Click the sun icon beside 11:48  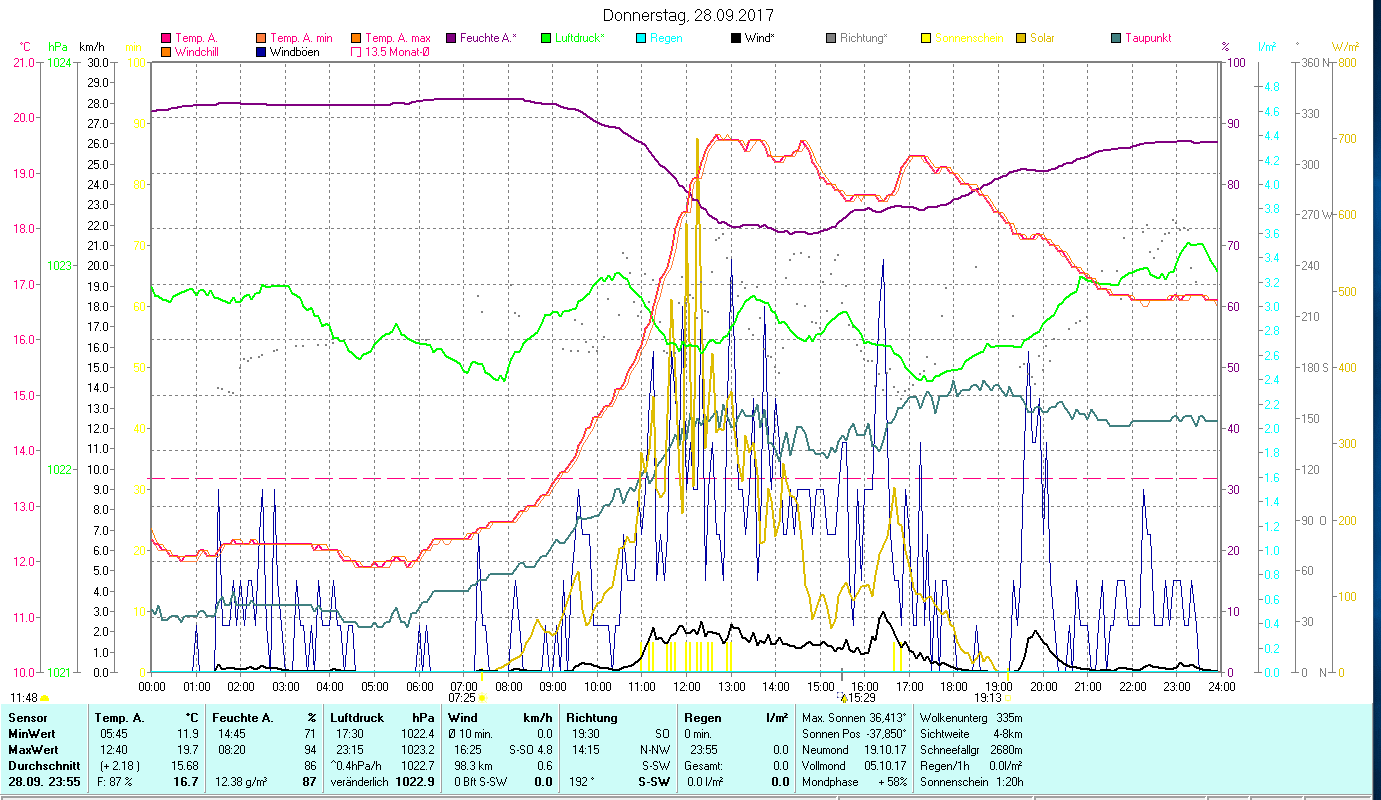(44, 697)
